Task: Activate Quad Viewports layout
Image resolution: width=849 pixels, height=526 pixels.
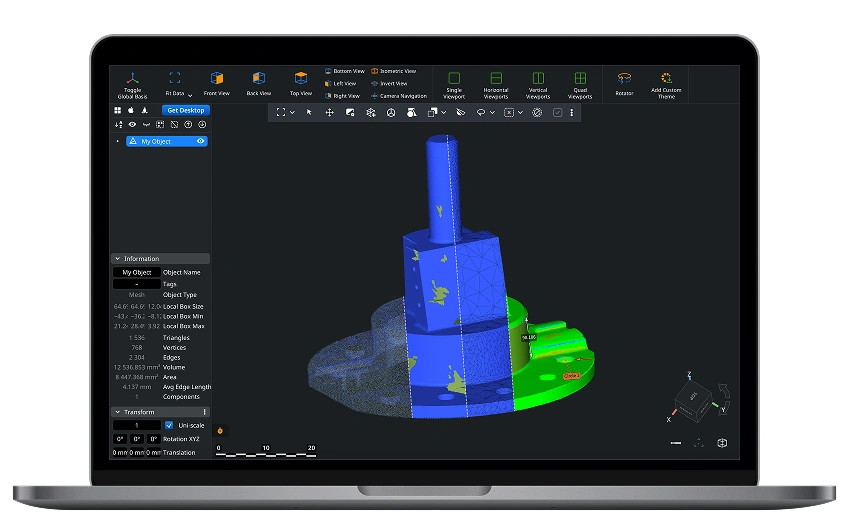Action: tap(580, 78)
